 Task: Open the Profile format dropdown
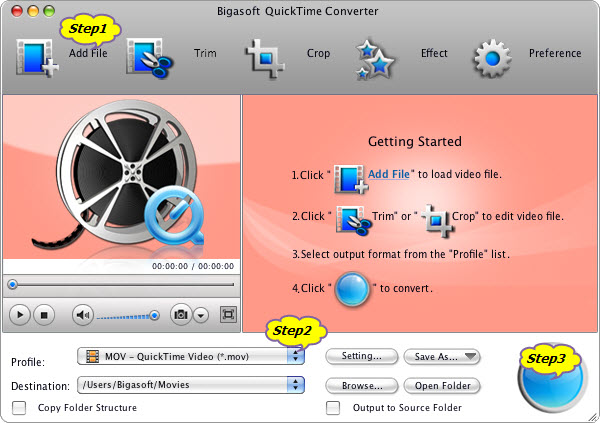tap(191, 356)
